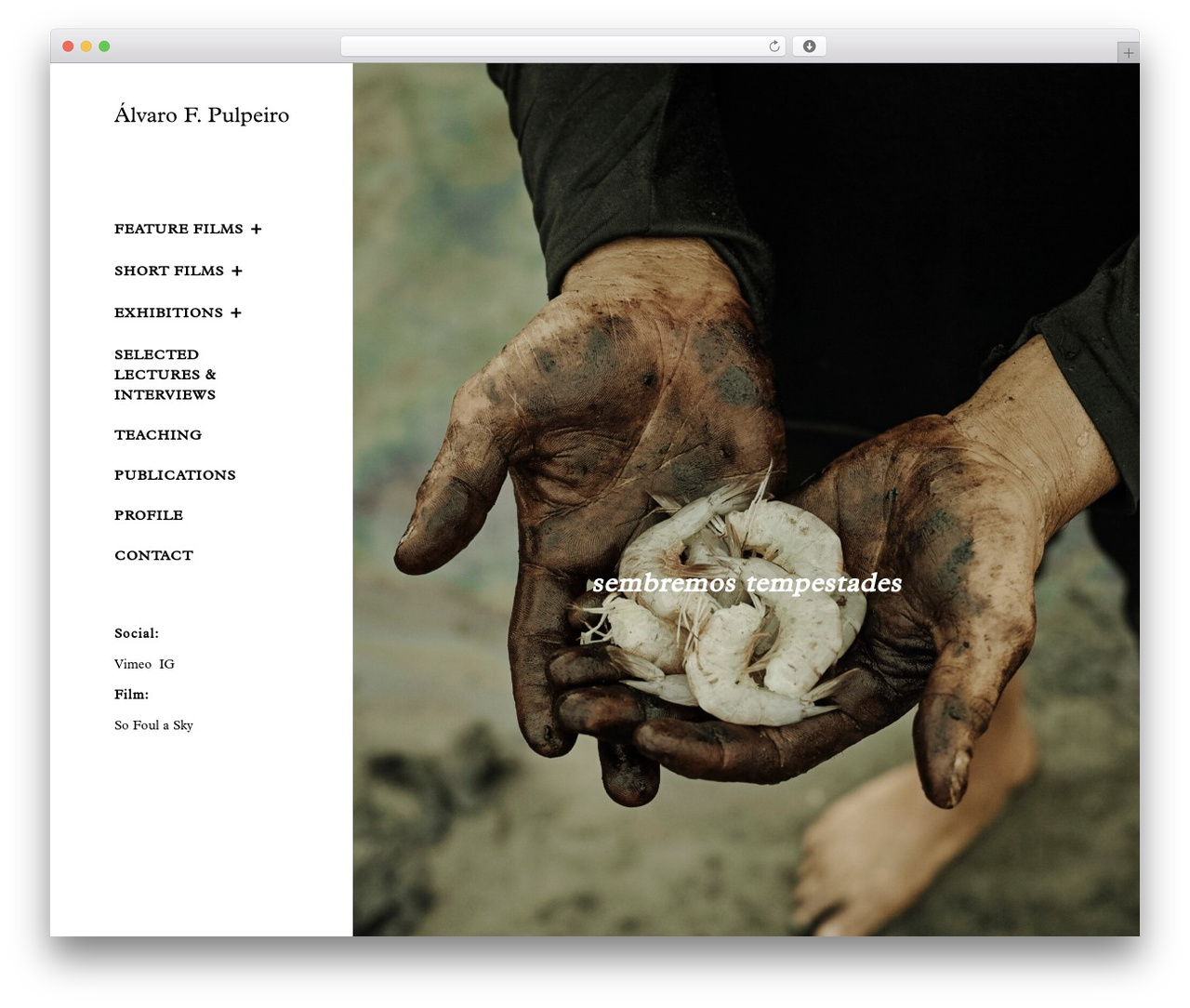Focus the browser address bar

click(562, 46)
